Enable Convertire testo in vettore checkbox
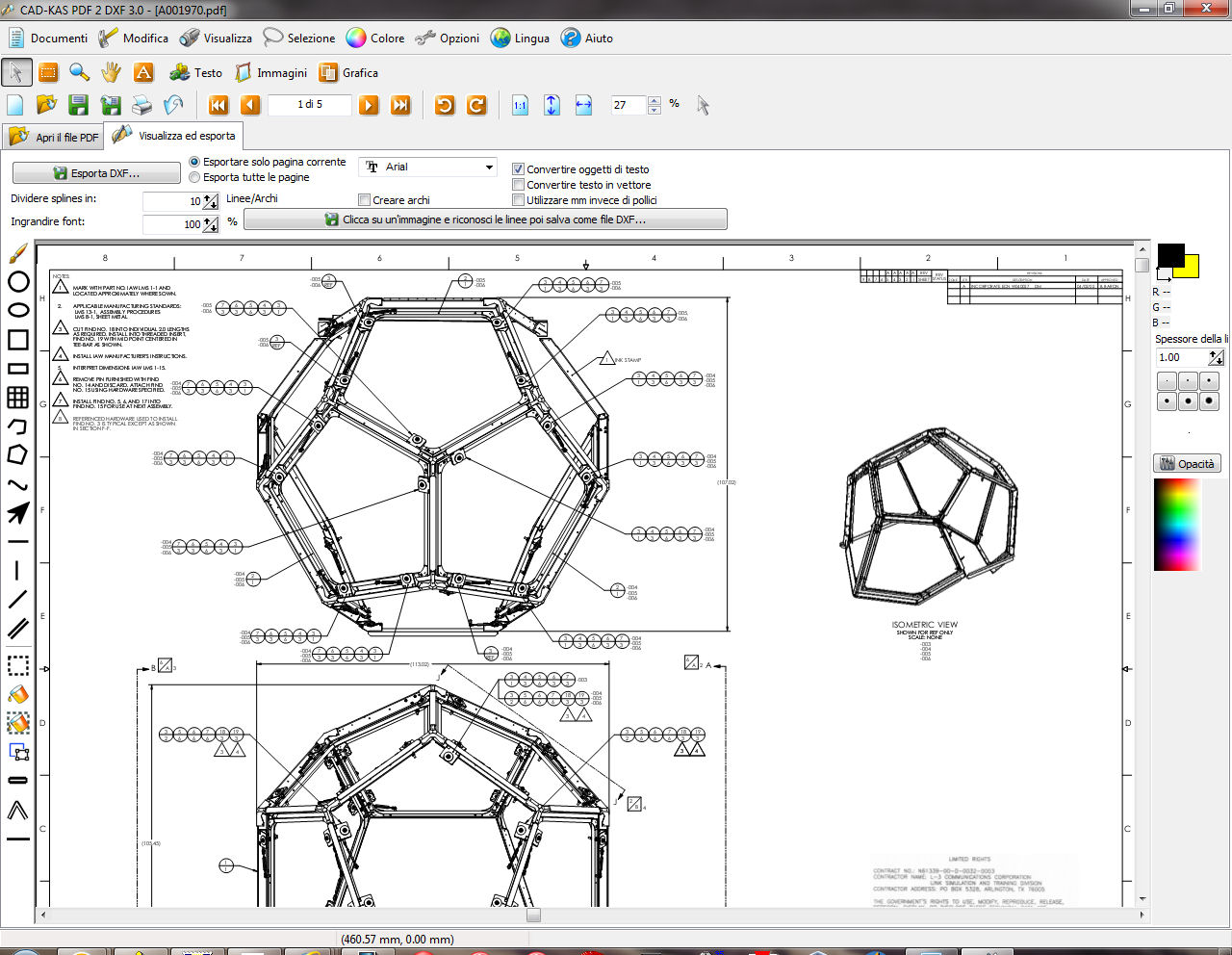The width and height of the screenshot is (1232, 955). pyautogui.click(x=519, y=185)
